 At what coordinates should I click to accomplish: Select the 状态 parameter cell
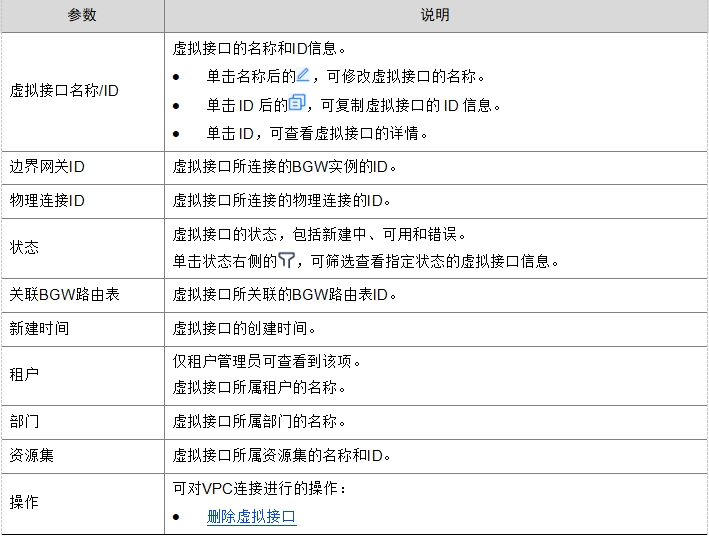[x=82, y=248]
